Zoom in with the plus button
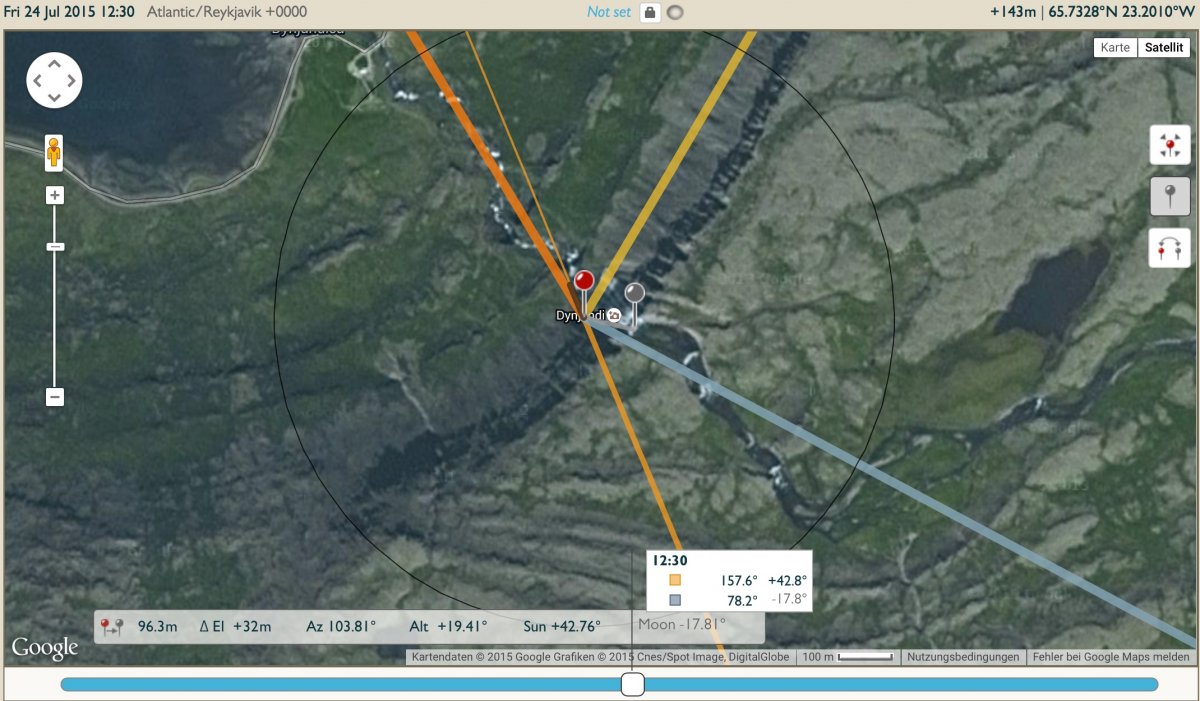1200x701 pixels. [55, 196]
